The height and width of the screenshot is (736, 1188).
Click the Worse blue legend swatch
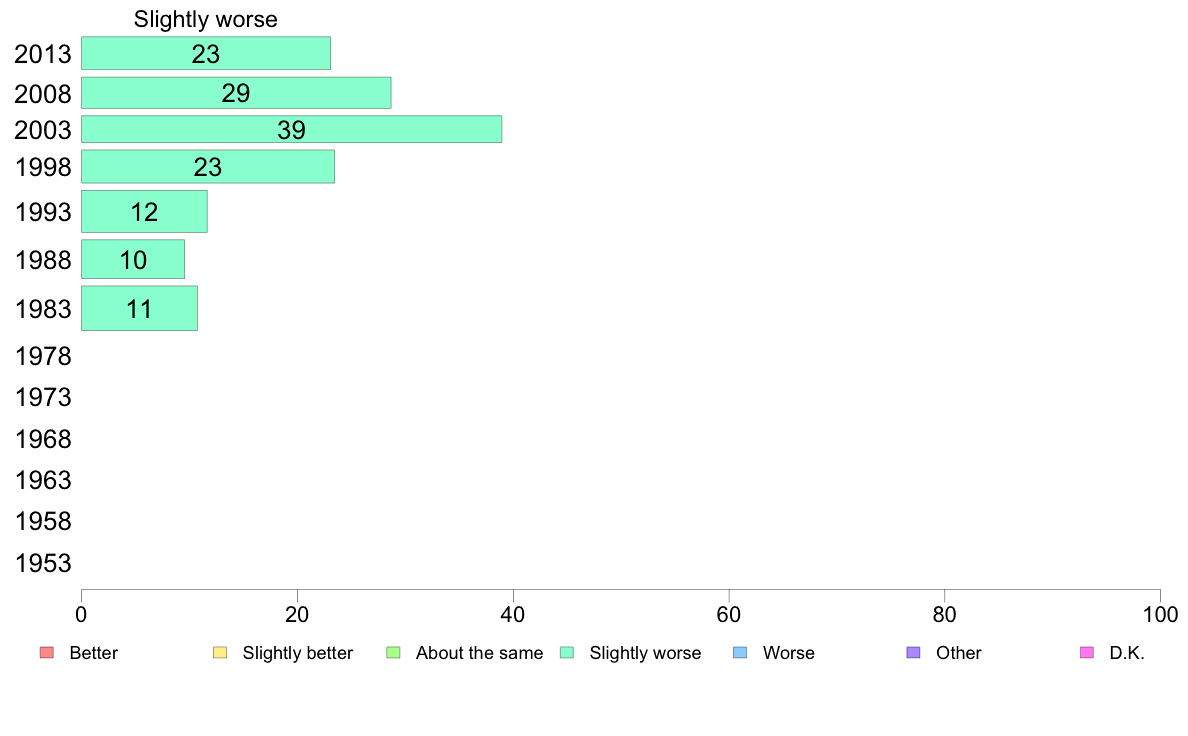coord(740,653)
